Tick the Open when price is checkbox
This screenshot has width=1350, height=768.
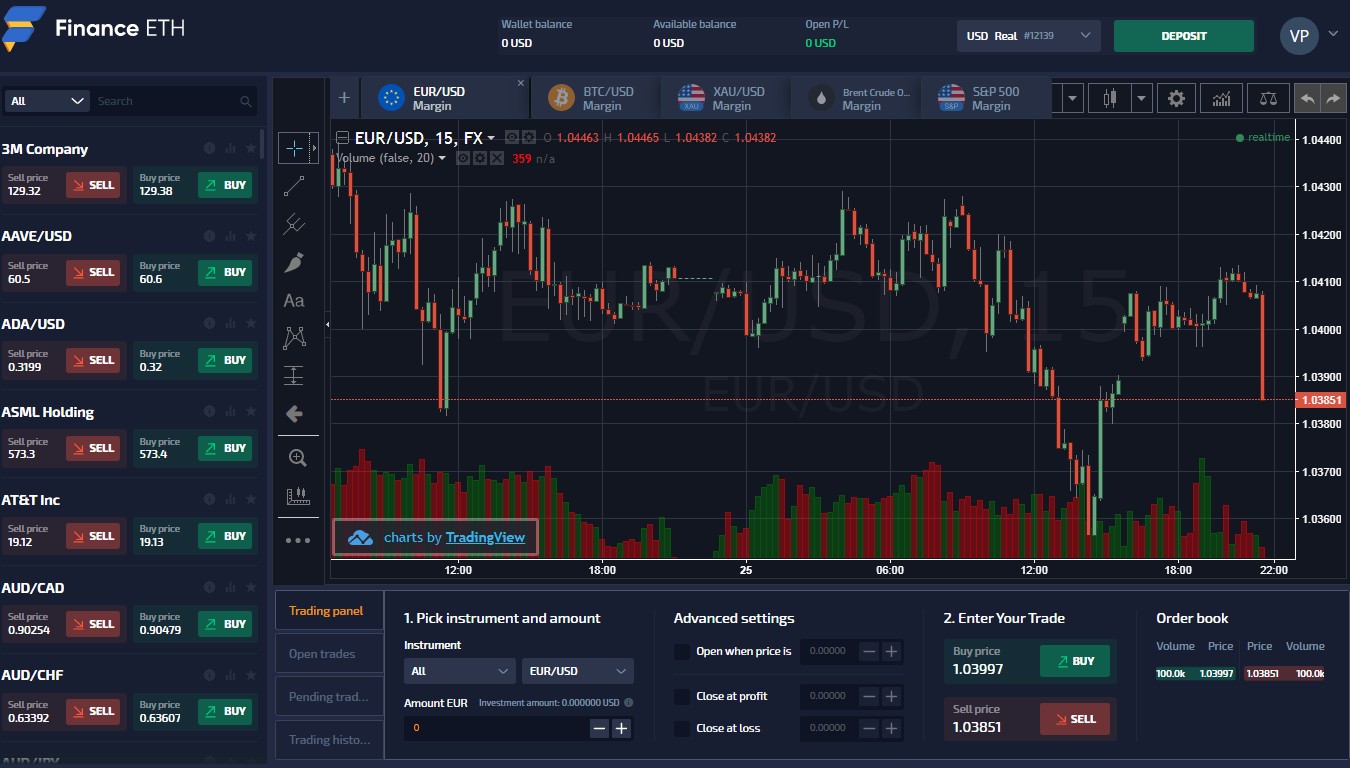pyautogui.click(x=682, y=652)
